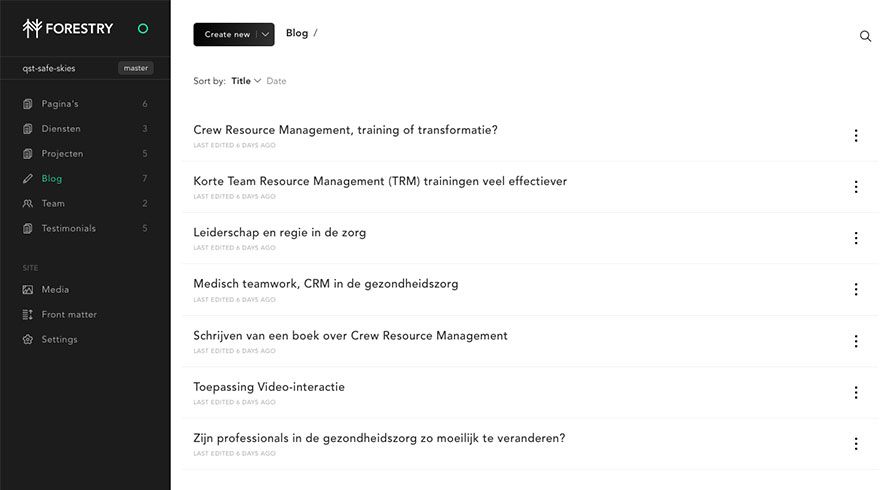Click the Create new button
Screen dimensions: 890x490
point(227,35)
